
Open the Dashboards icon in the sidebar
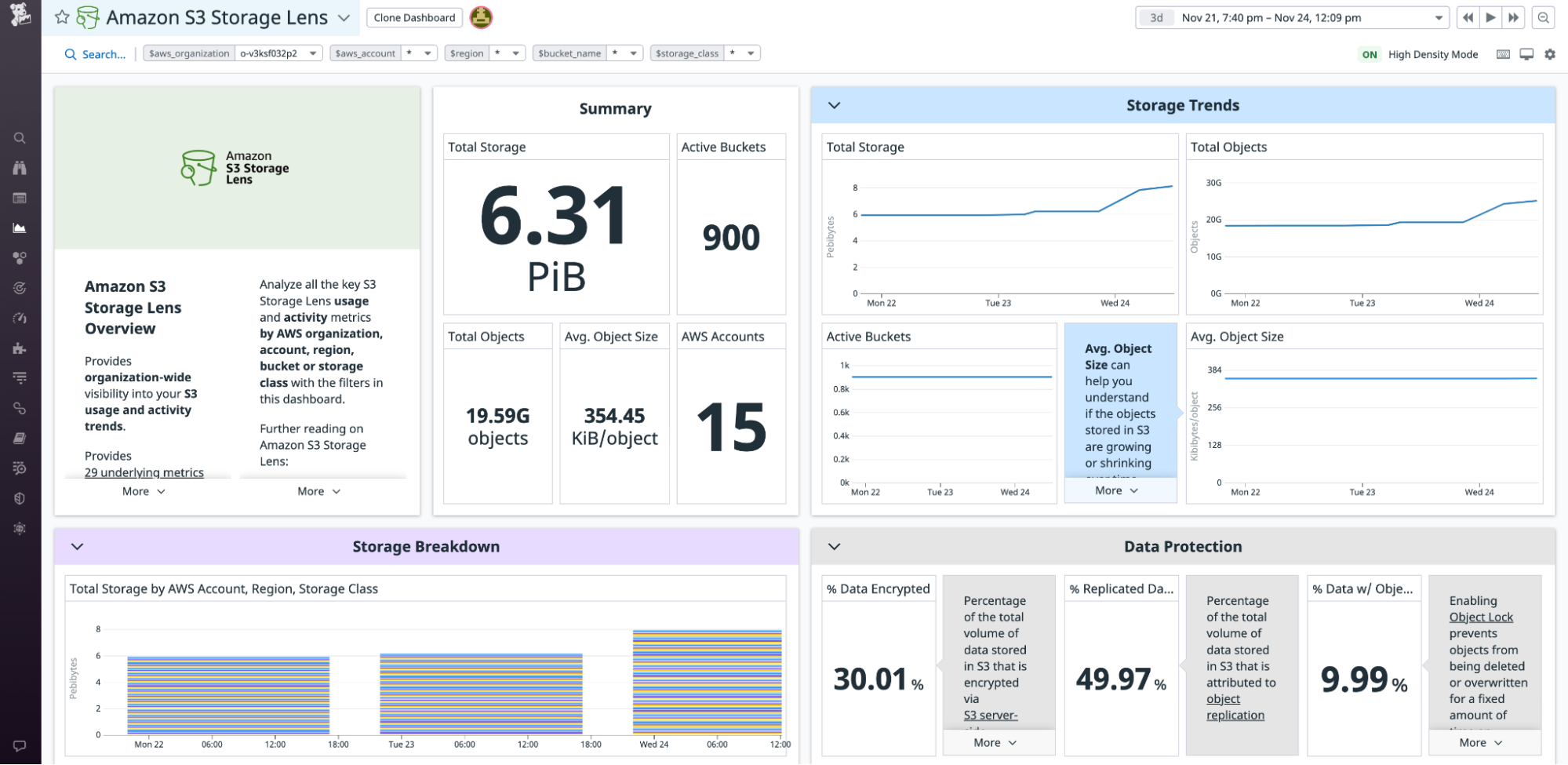pyautogui.click(x=20, y=198)
